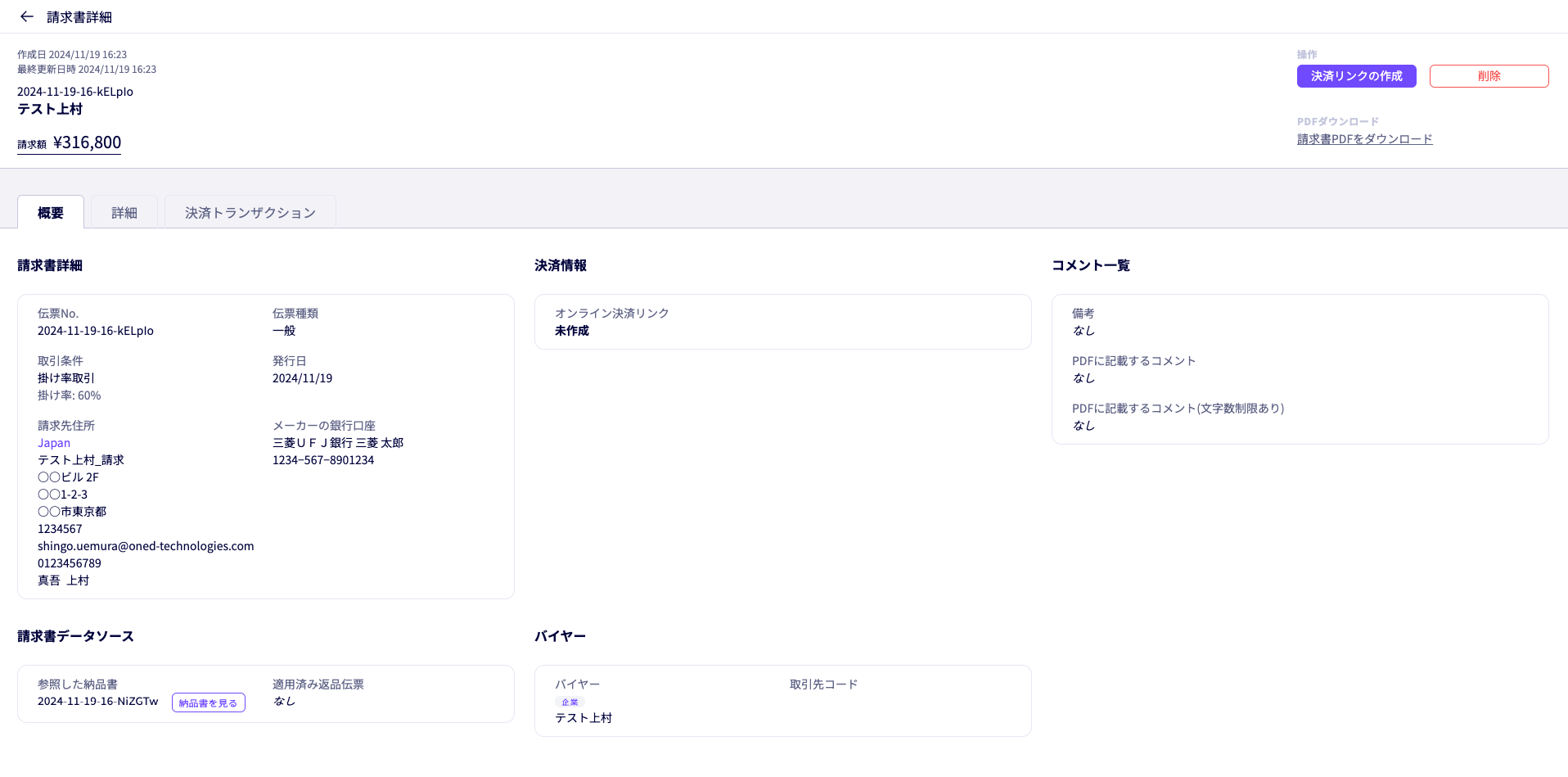The height and width of the screenshot is (777, 1568).
Task: Click the 参照した納品書 label
Action: pos(78,684)
